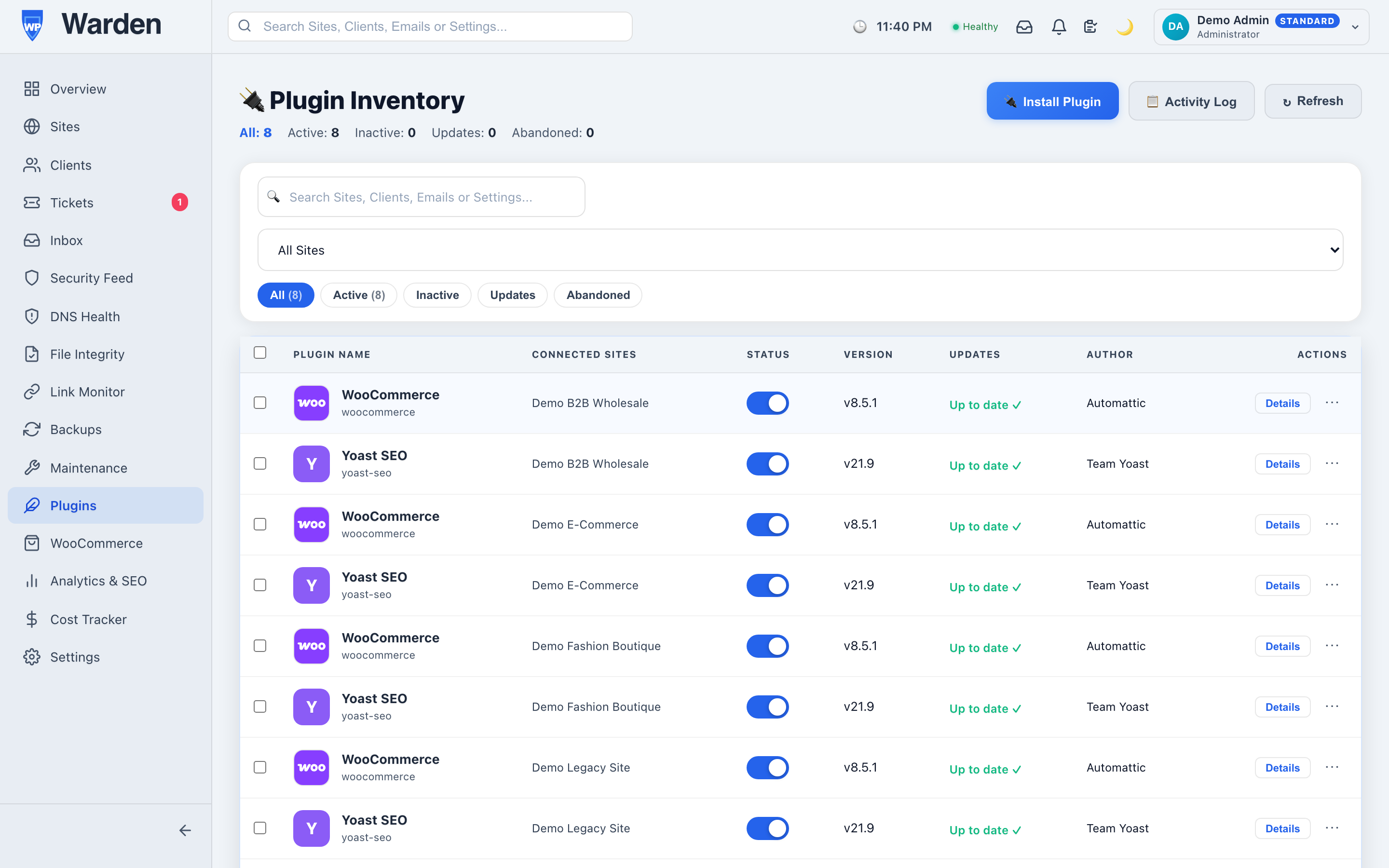The height and width of the screenshot is (868, 1389).
Task: Open Security Feed
Action: [106, 278]
